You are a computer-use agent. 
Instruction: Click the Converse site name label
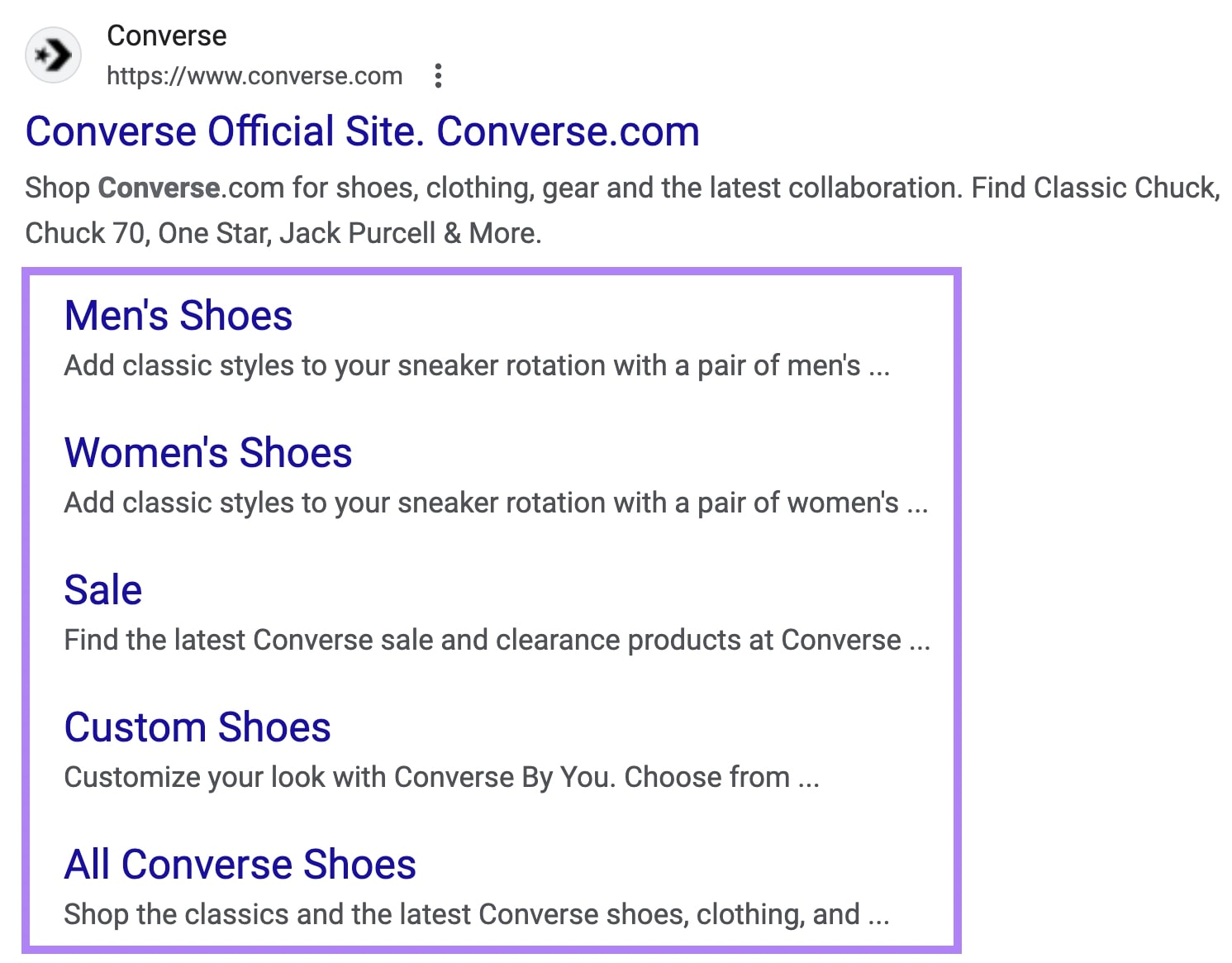point(167,35)
